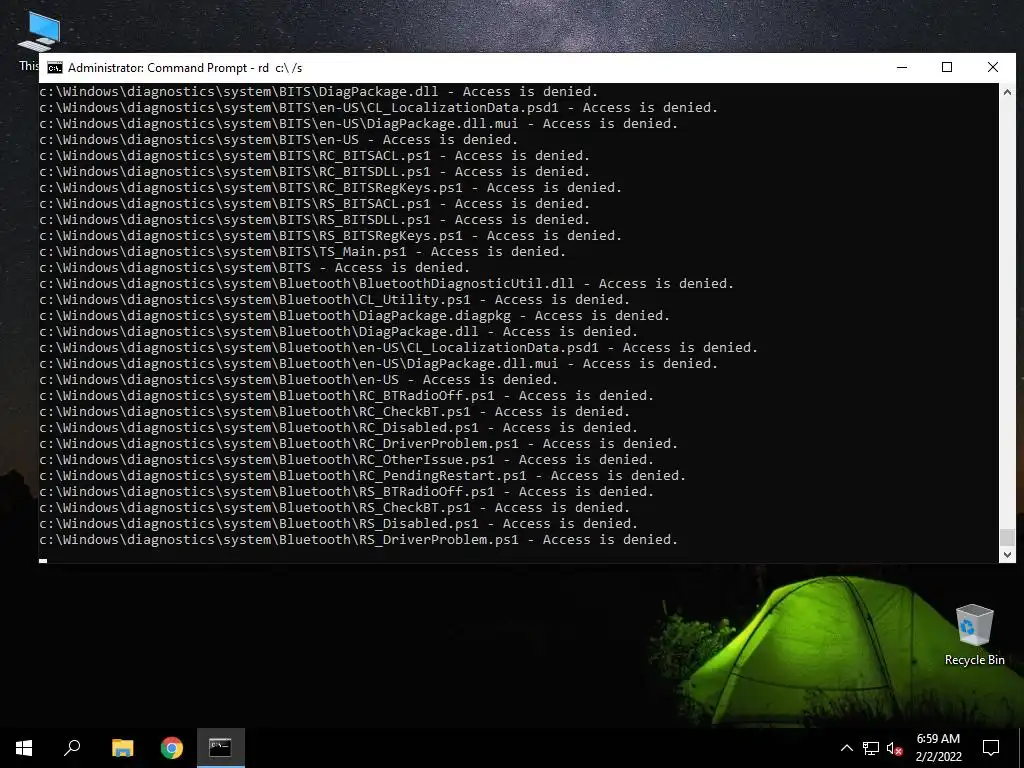1024x768 pixels.
Task: Open File Explorer from taskbar
Action: [x=122, y=748]
